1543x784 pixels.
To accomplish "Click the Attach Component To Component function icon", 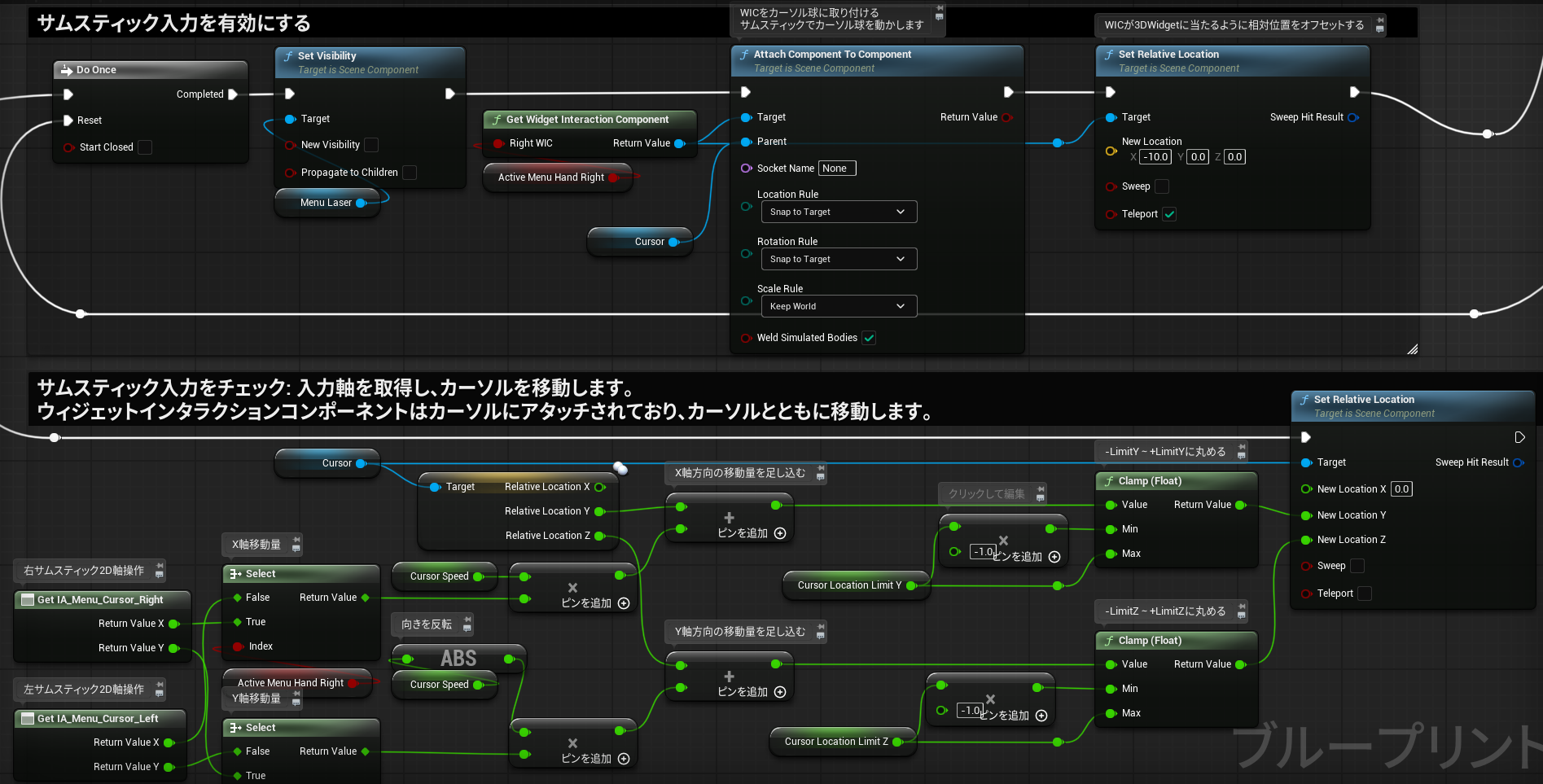I will click(x=744, y=55).
